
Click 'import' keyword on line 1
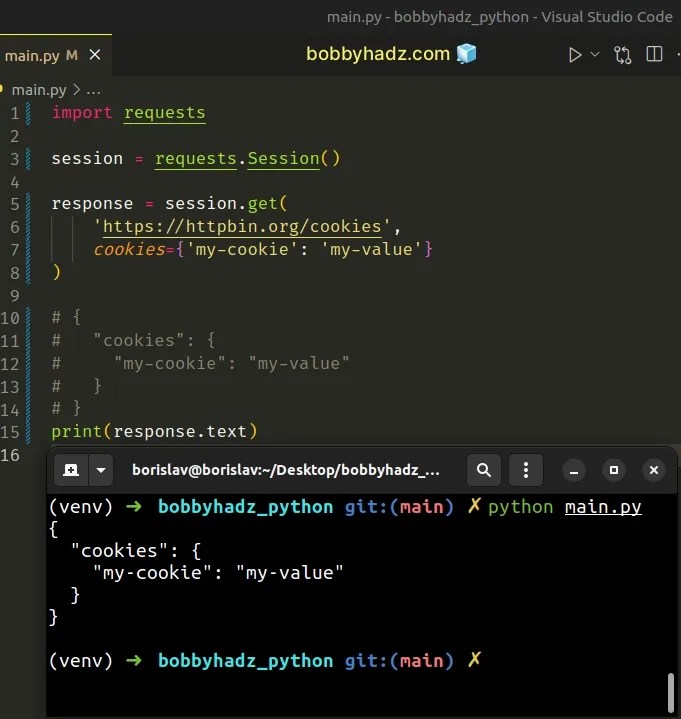tap(82, 113)
